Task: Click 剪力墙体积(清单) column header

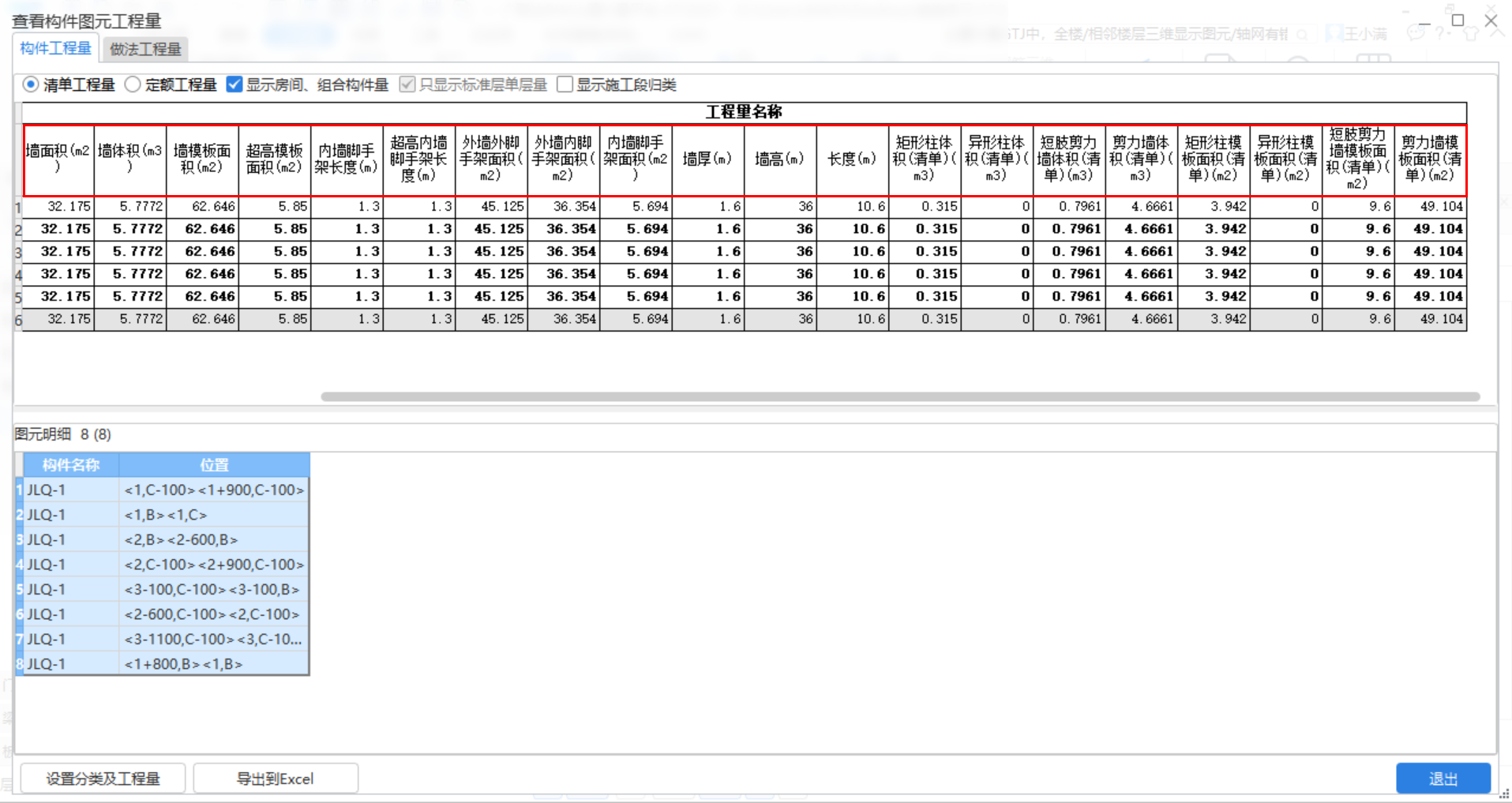Action: [x=1142, y=159]
